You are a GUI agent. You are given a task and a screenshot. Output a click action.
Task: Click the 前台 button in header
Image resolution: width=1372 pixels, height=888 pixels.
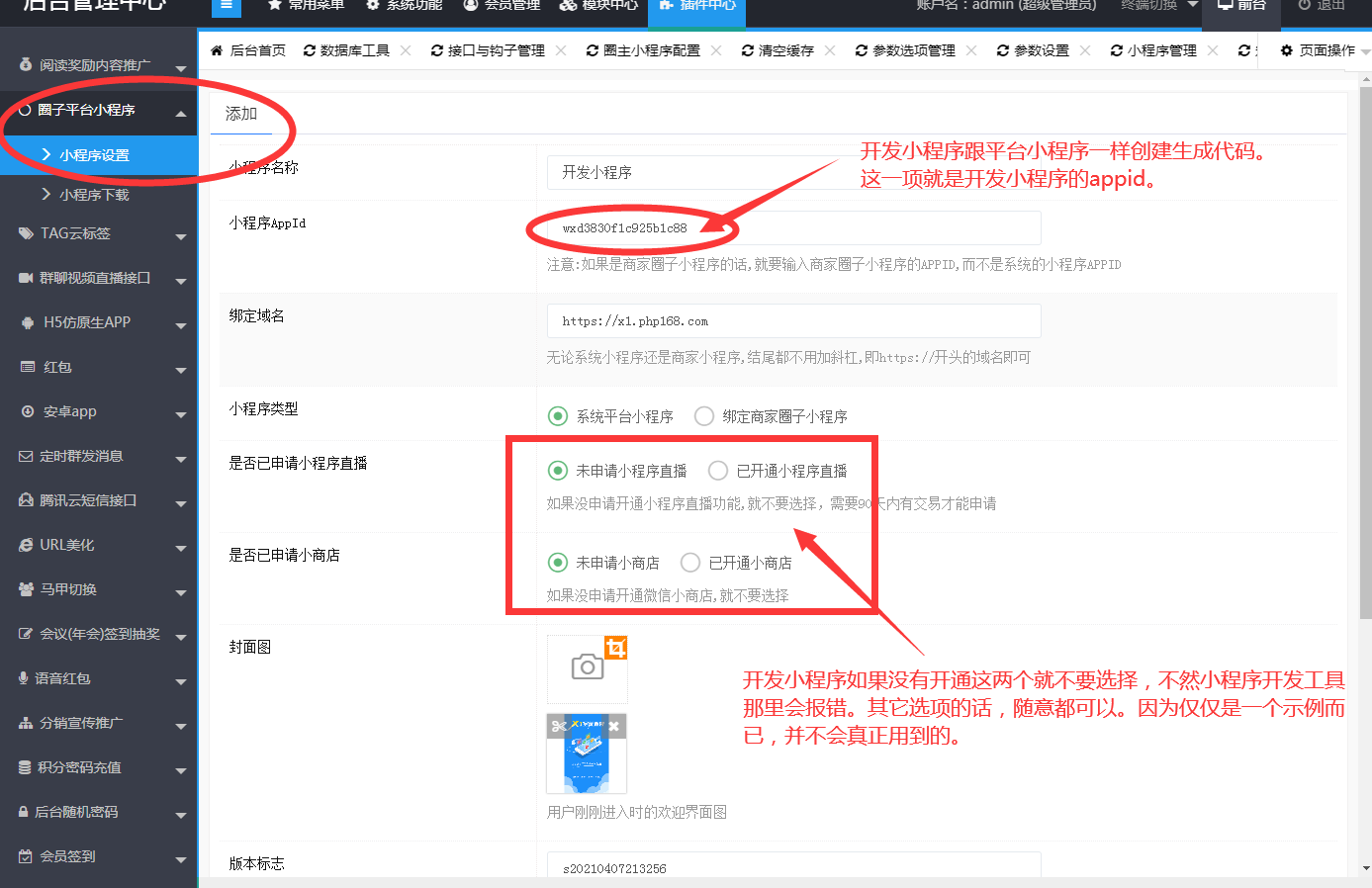coord(1241,6)
